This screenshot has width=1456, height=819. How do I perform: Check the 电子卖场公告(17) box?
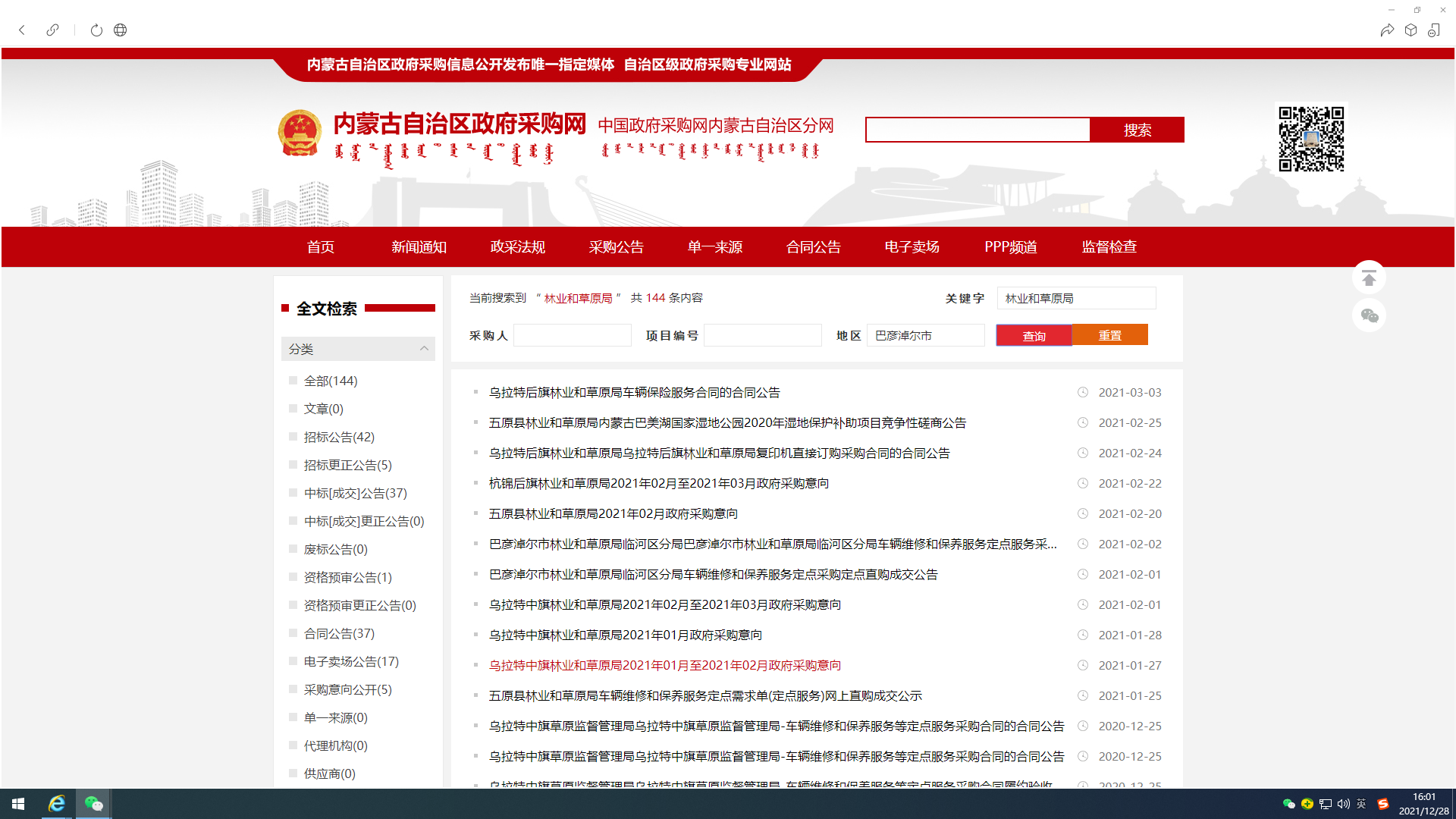293,661
